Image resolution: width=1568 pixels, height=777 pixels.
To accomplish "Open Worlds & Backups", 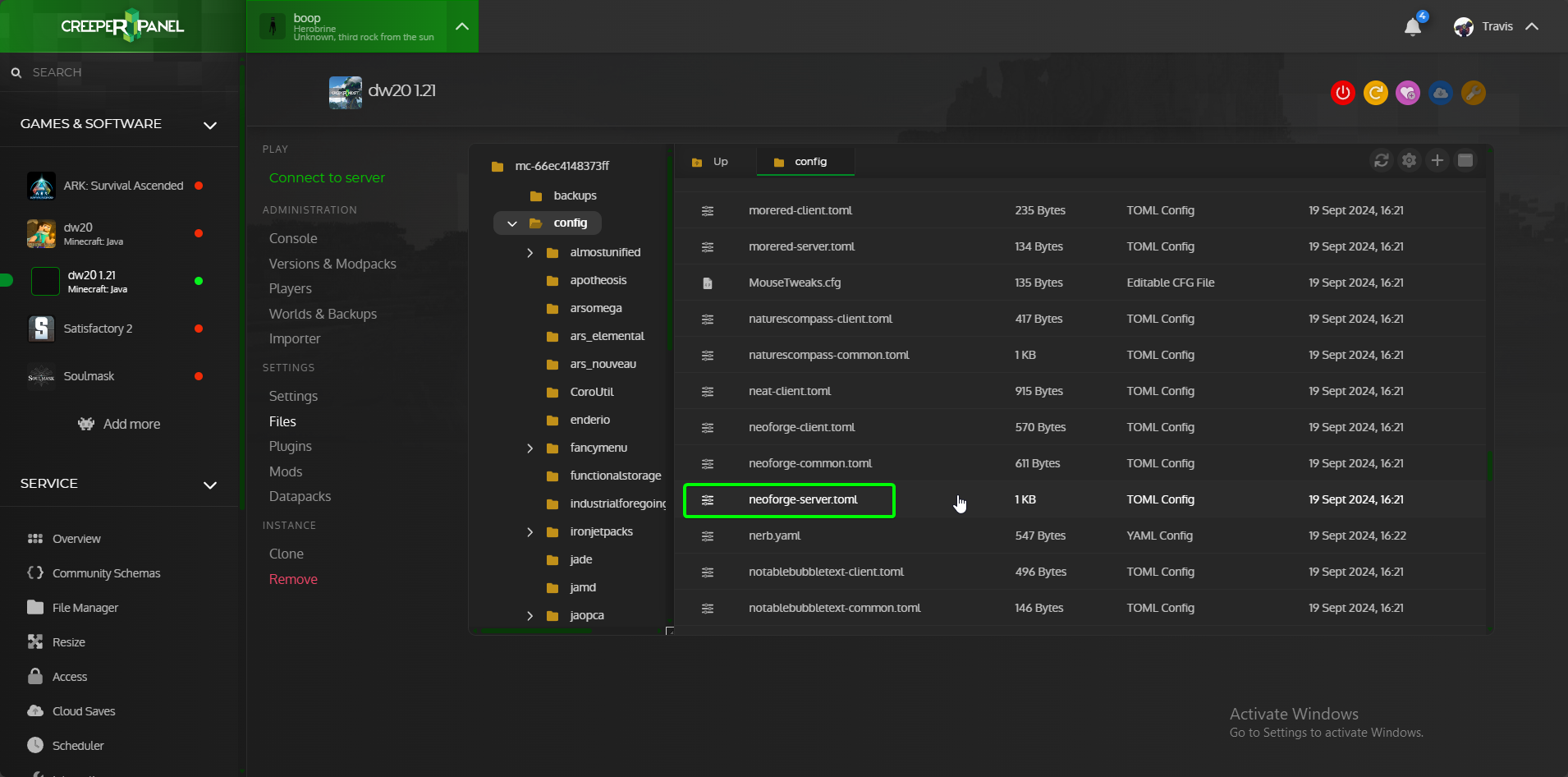I will pos(323,314).
